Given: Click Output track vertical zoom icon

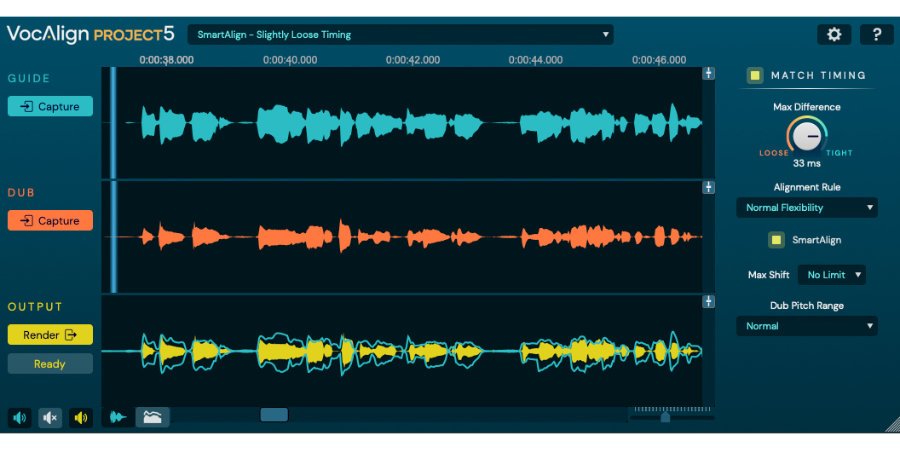Looking at the screenshot, I should tap(709, 301).
